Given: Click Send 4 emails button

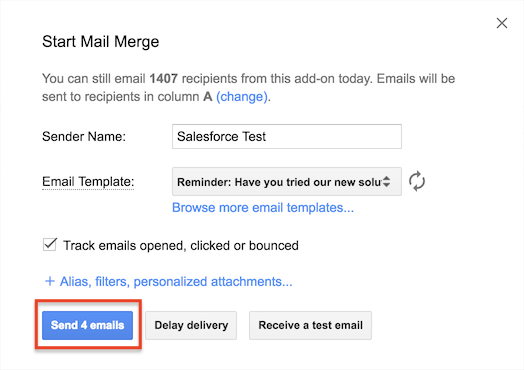Looking at the screenshot, I should [x=88, y=325].
